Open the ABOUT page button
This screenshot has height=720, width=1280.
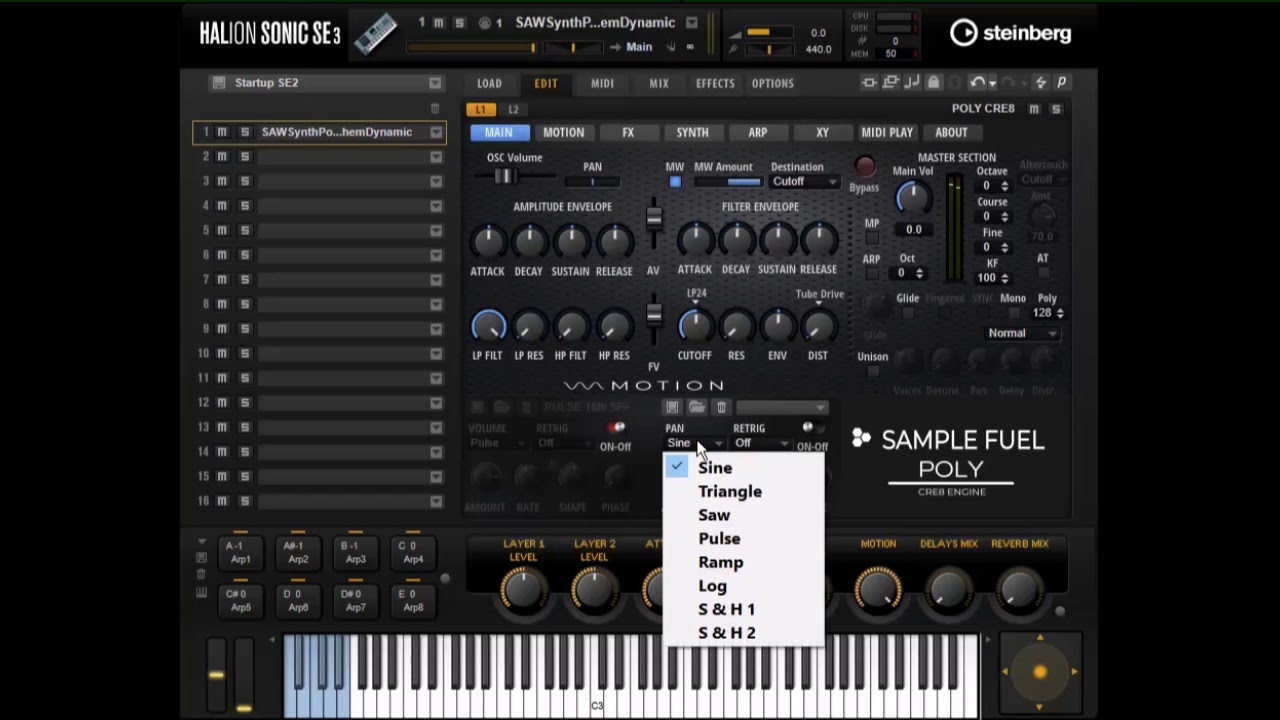click(x=951, y=132)
